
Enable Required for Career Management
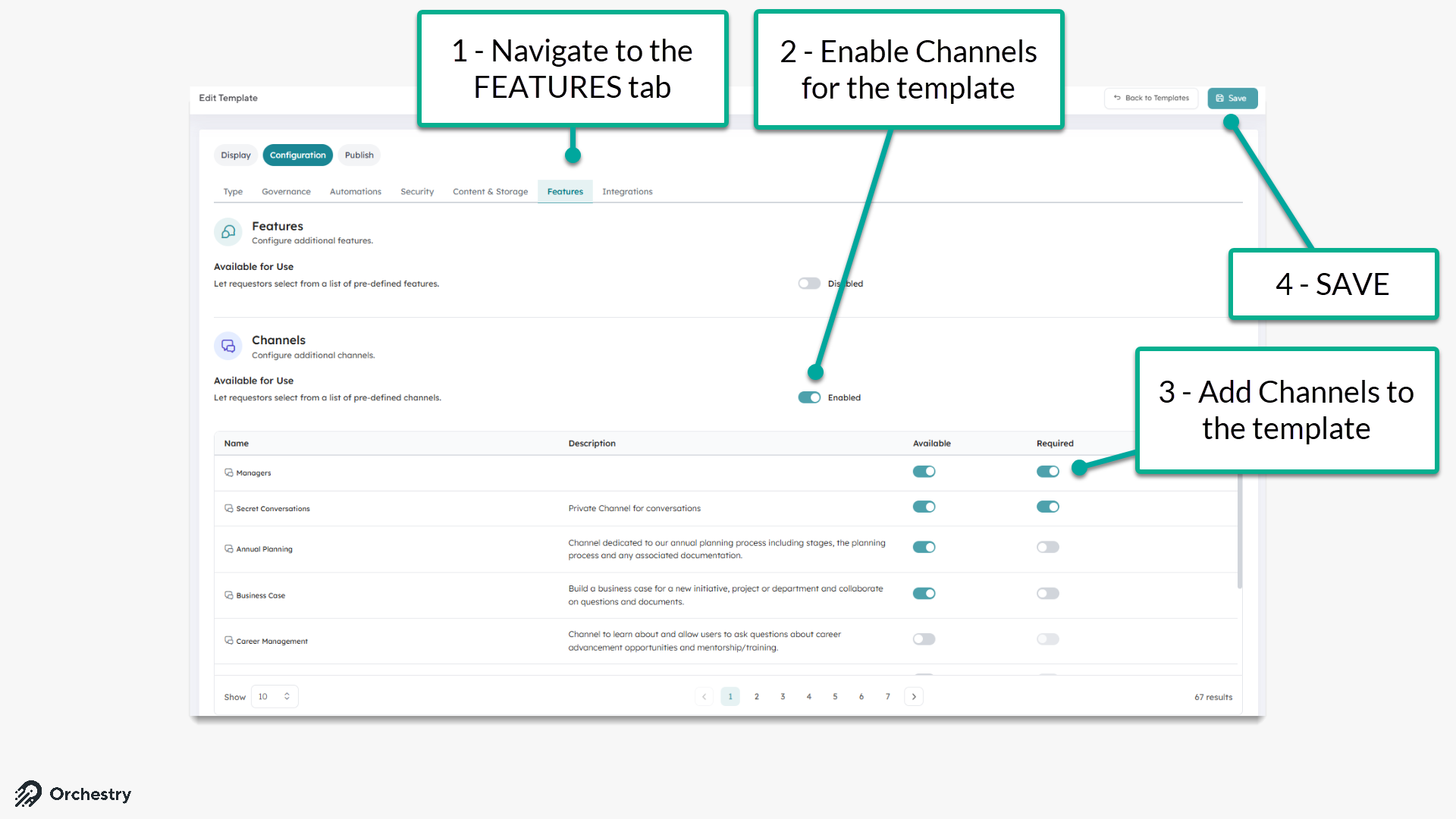point(1048,639)
